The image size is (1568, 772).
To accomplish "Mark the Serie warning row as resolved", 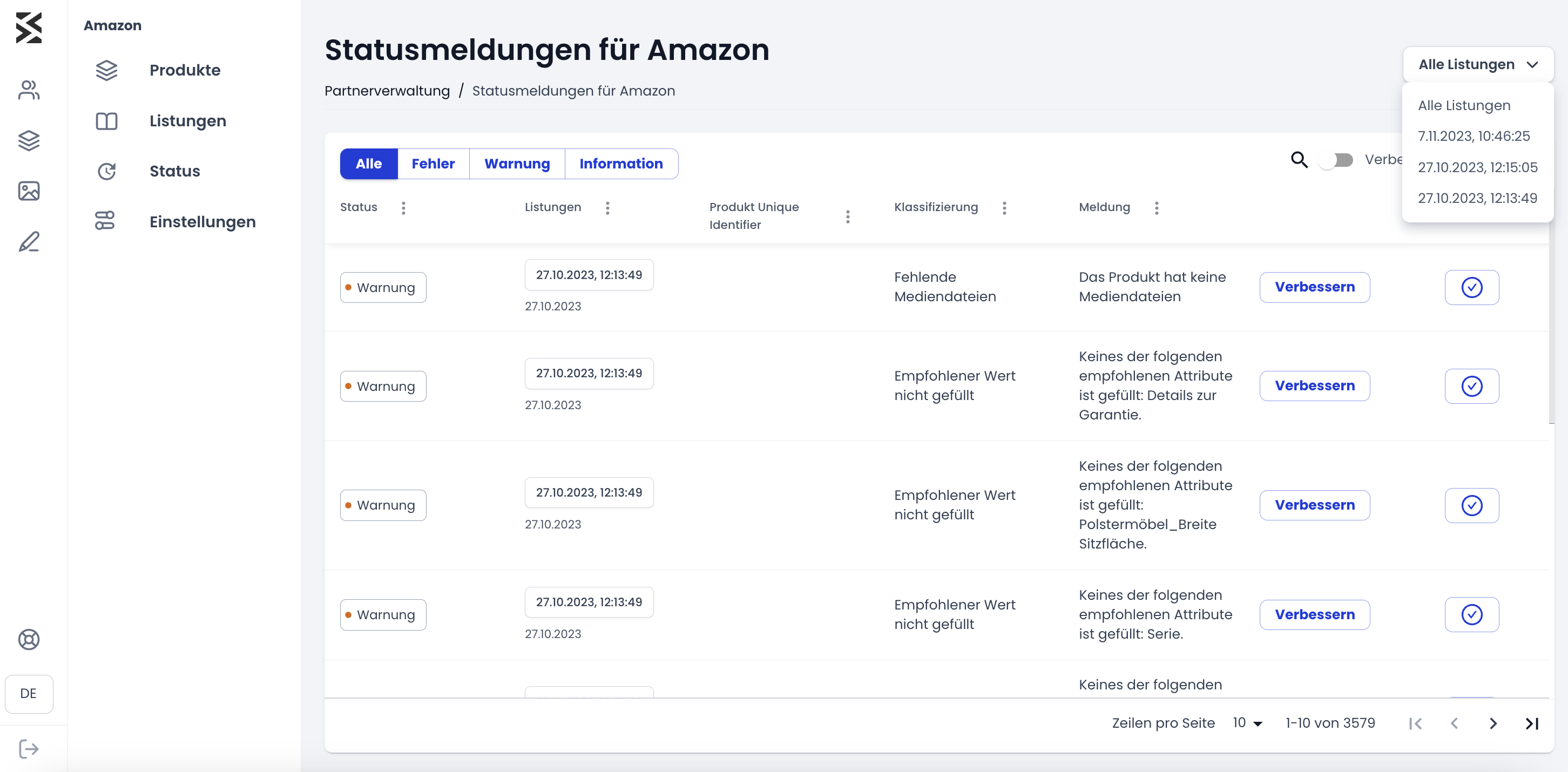I will pos(1471,614).
